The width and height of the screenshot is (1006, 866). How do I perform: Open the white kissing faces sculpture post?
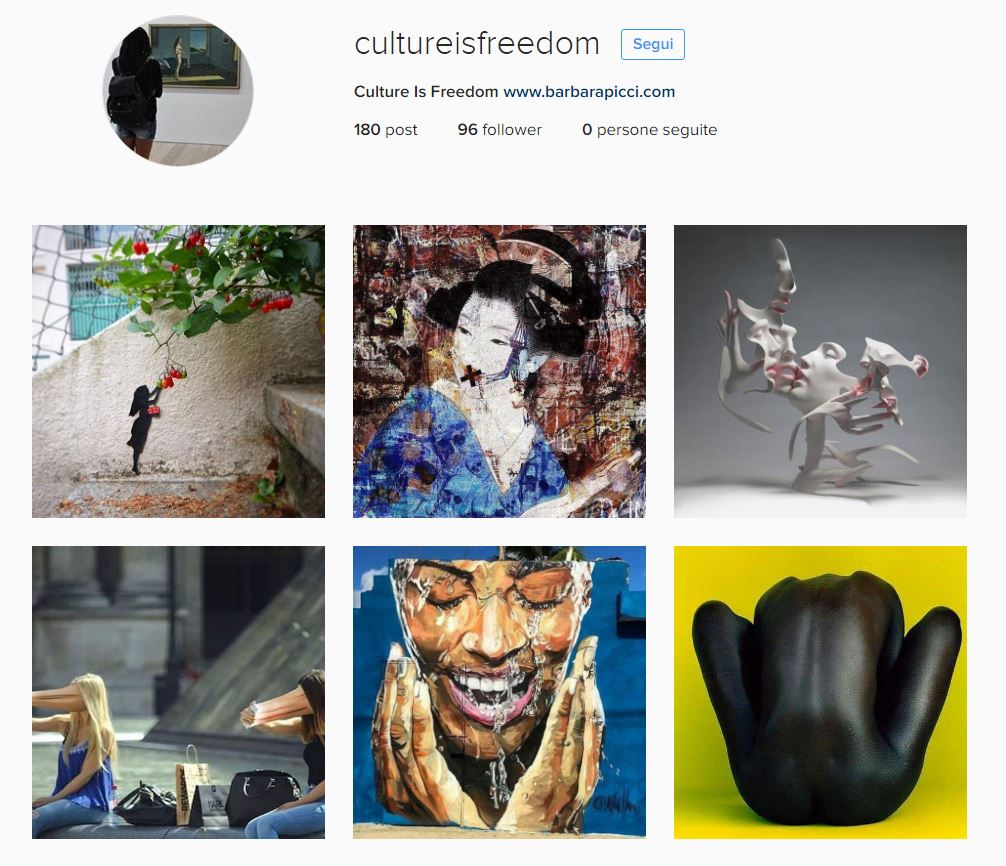pyautogui.click(x=820, y=371)
